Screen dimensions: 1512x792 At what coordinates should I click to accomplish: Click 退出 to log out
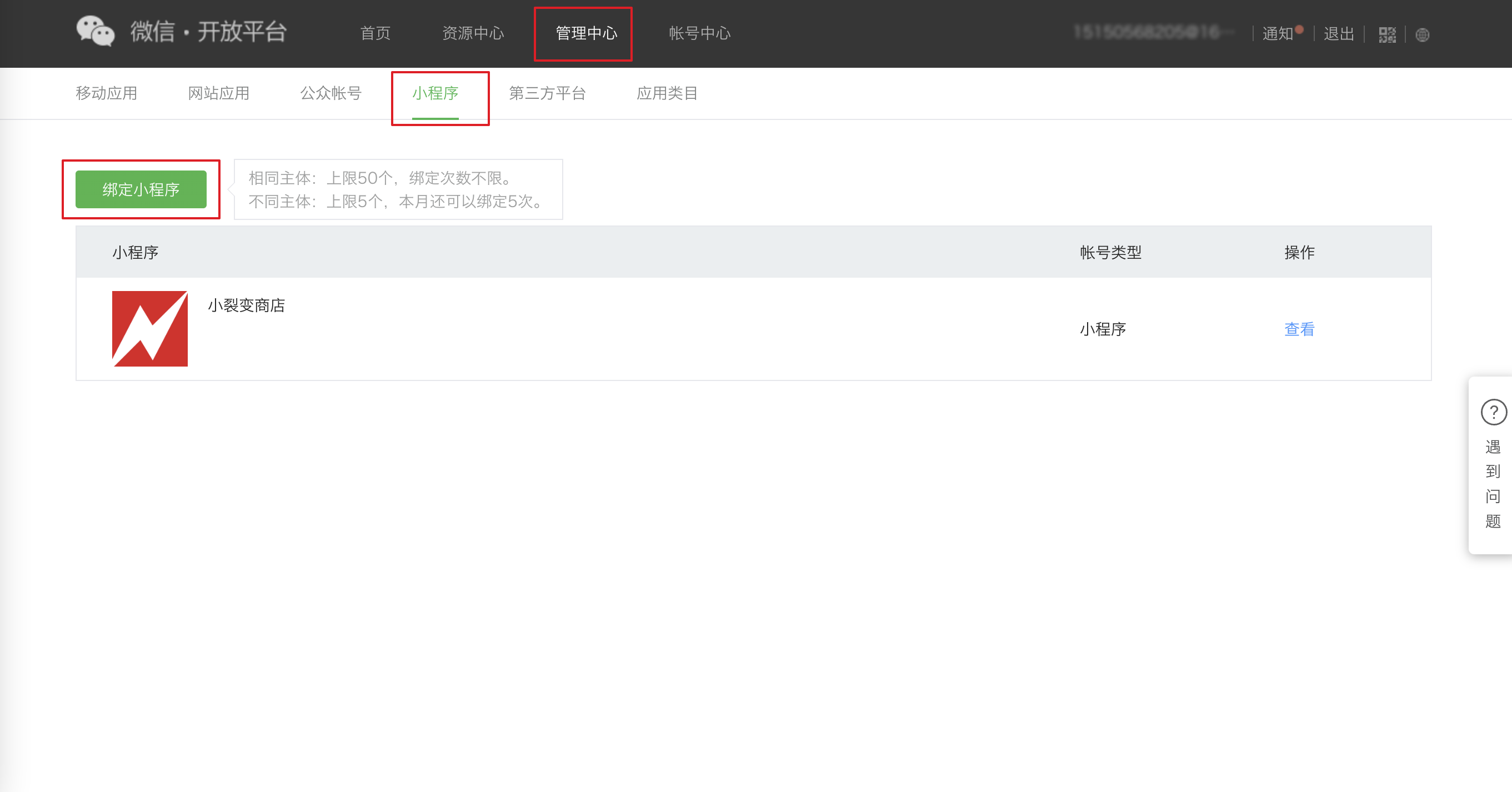[x=1338, y=33]
